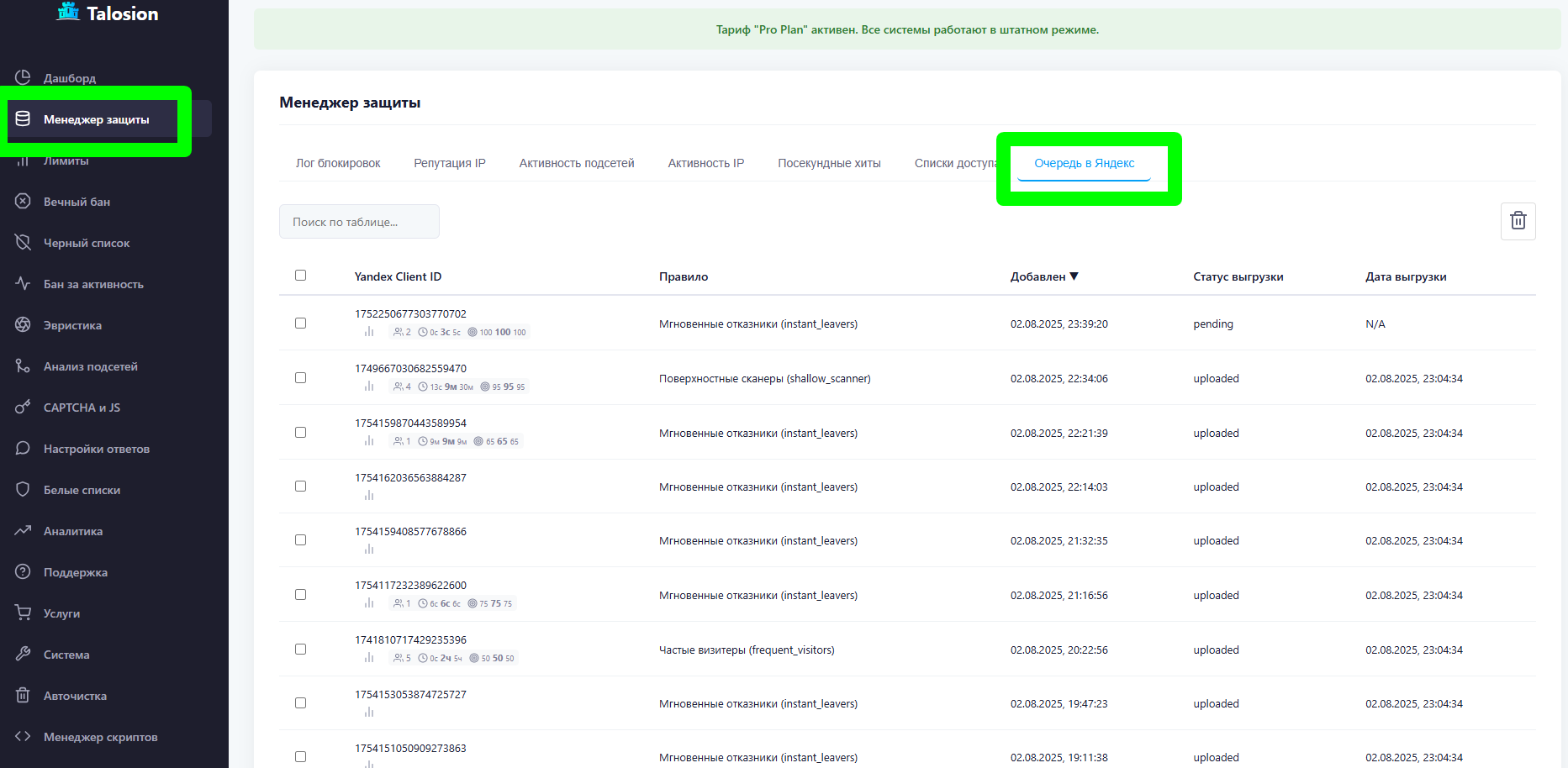This screenshot has height=768, width=1568.
Task: Click the trash delete icon above table
Action: tap(1518, 221)
